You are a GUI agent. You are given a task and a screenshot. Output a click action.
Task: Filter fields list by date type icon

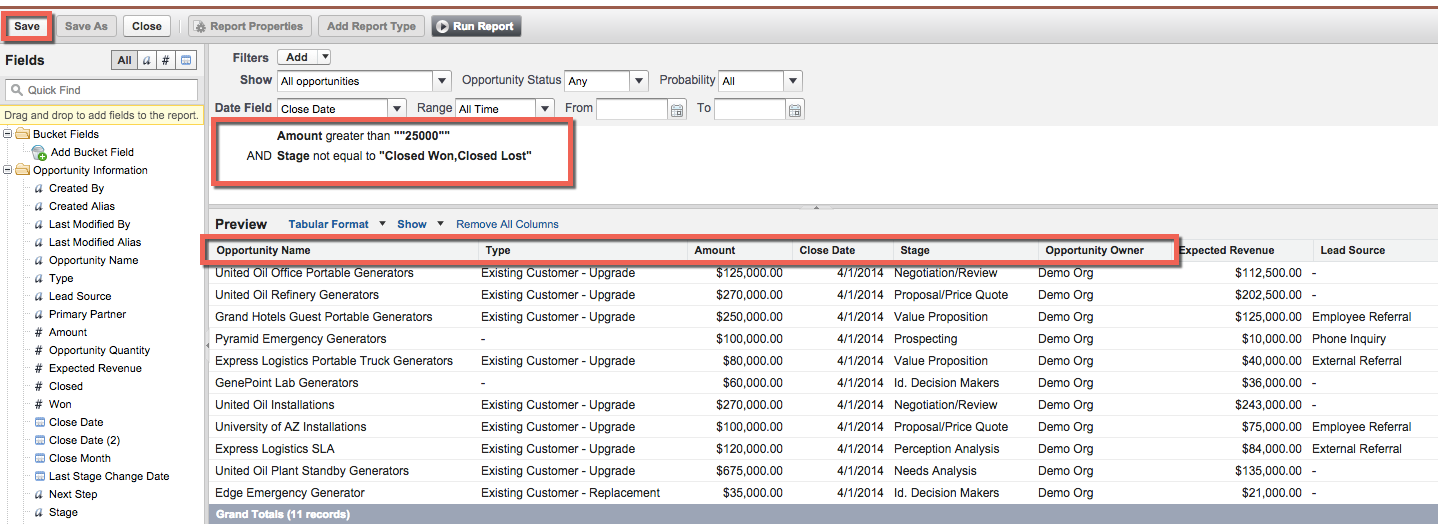tap(186, 61)
